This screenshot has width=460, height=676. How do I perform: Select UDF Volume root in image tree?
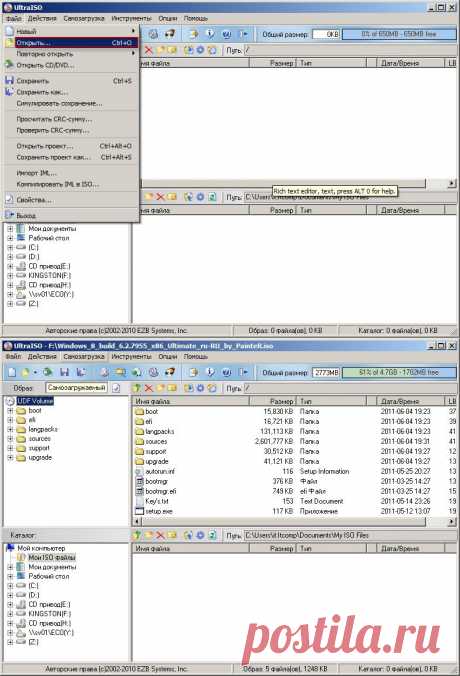point(35,401)
